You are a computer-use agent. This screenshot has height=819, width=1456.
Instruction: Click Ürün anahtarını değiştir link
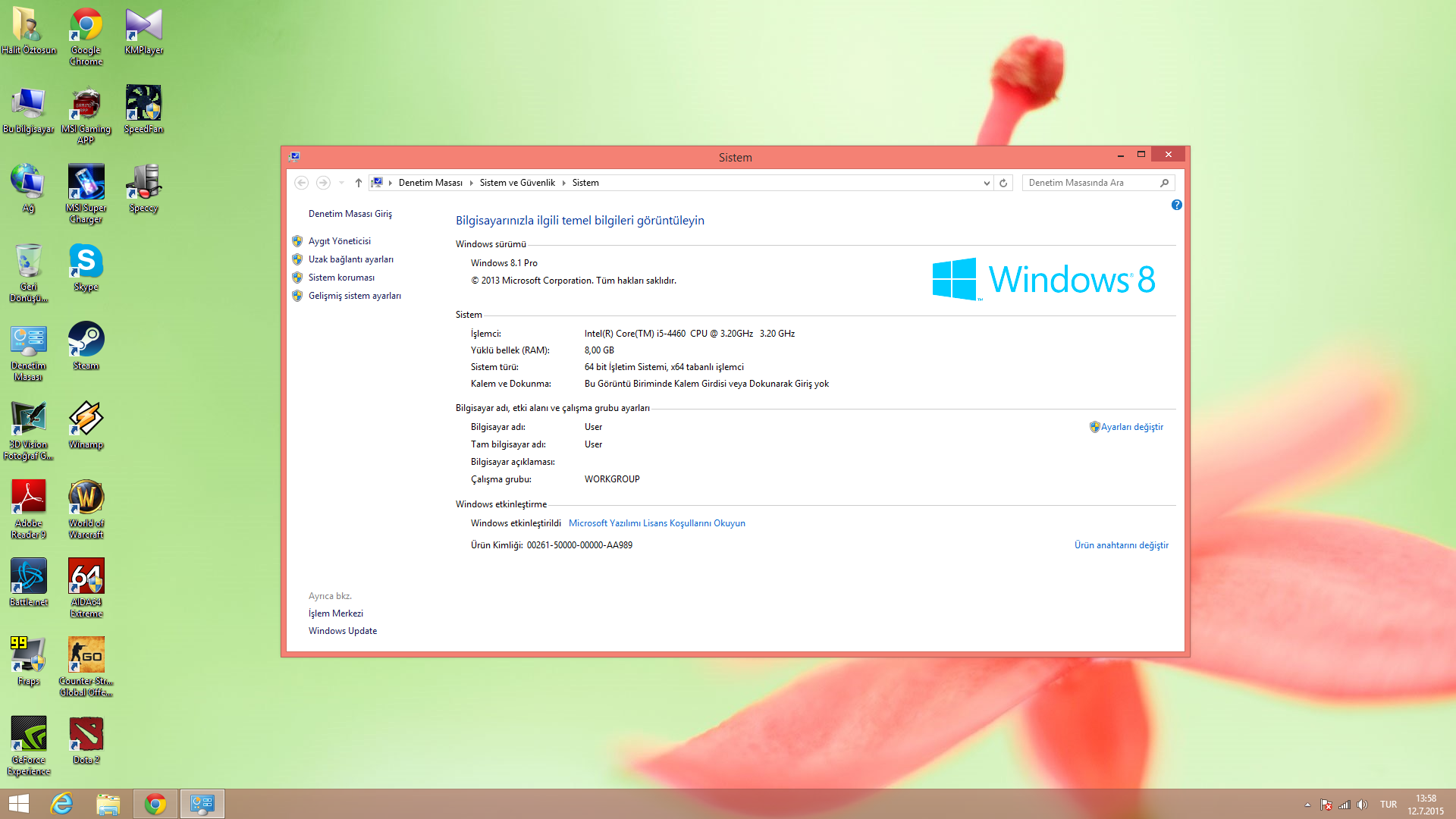pos(1121,545)
